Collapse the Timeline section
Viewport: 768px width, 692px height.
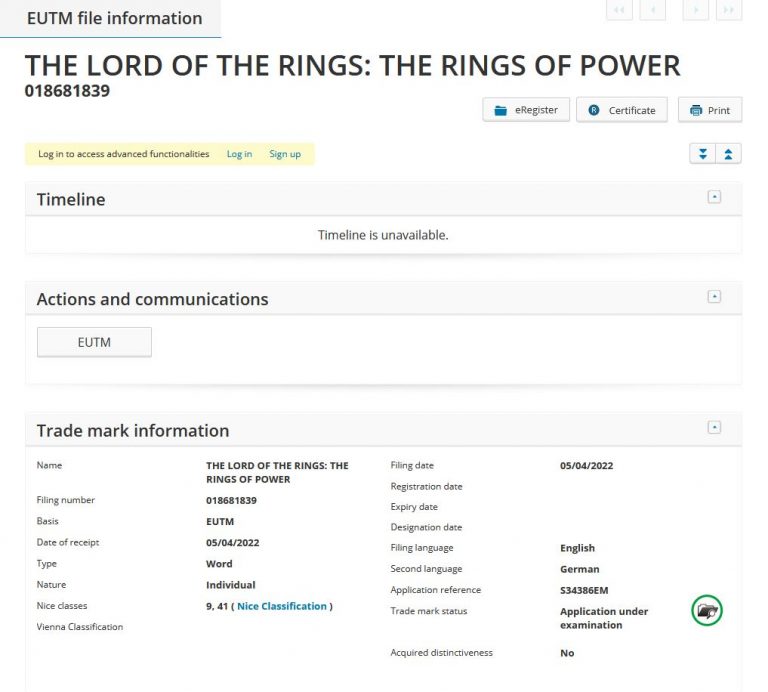pos(714,197)
